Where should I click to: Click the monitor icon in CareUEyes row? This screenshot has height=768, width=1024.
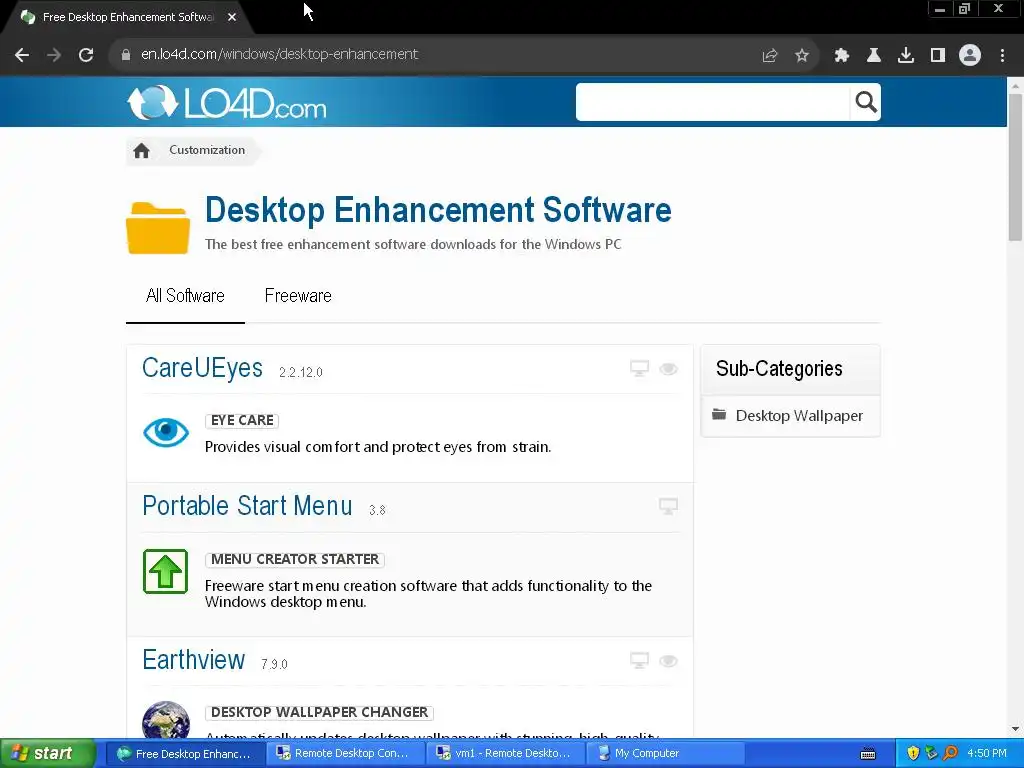[639, 368]
